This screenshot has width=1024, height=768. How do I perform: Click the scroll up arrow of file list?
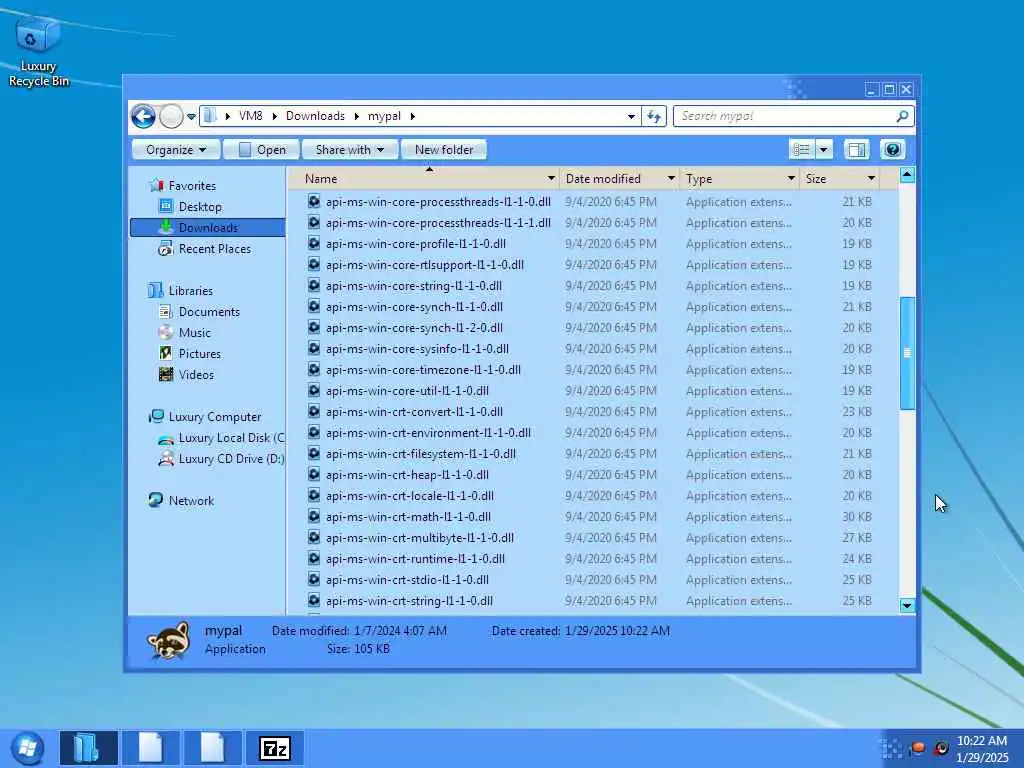click(906, 174)
